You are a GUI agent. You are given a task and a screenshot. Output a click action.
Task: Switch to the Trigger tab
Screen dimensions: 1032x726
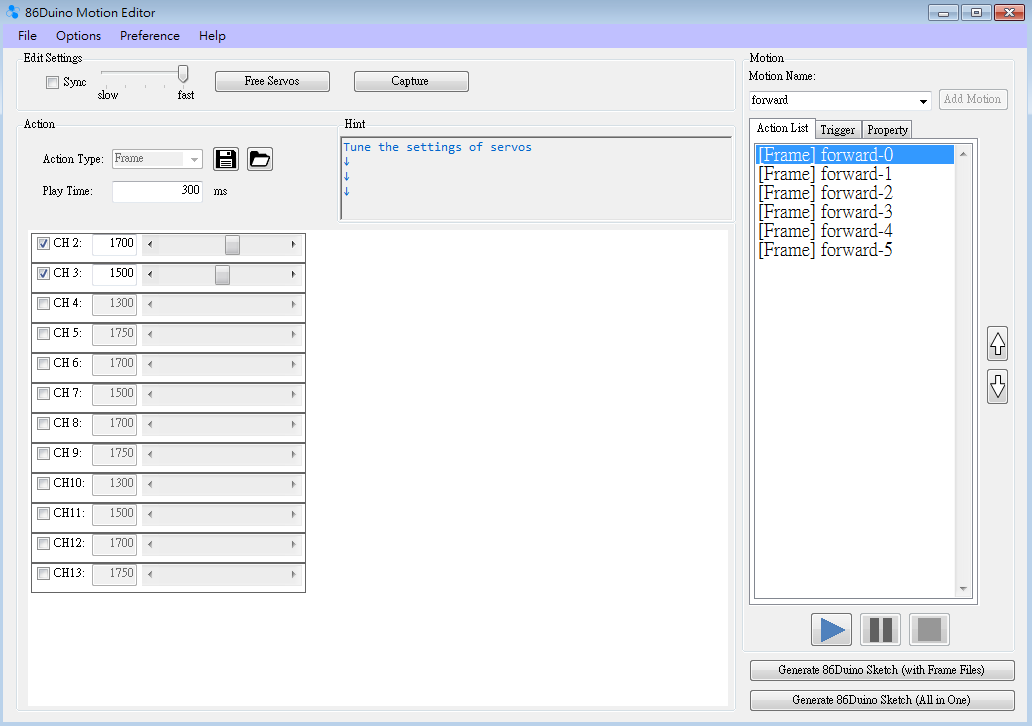point(837,130)
